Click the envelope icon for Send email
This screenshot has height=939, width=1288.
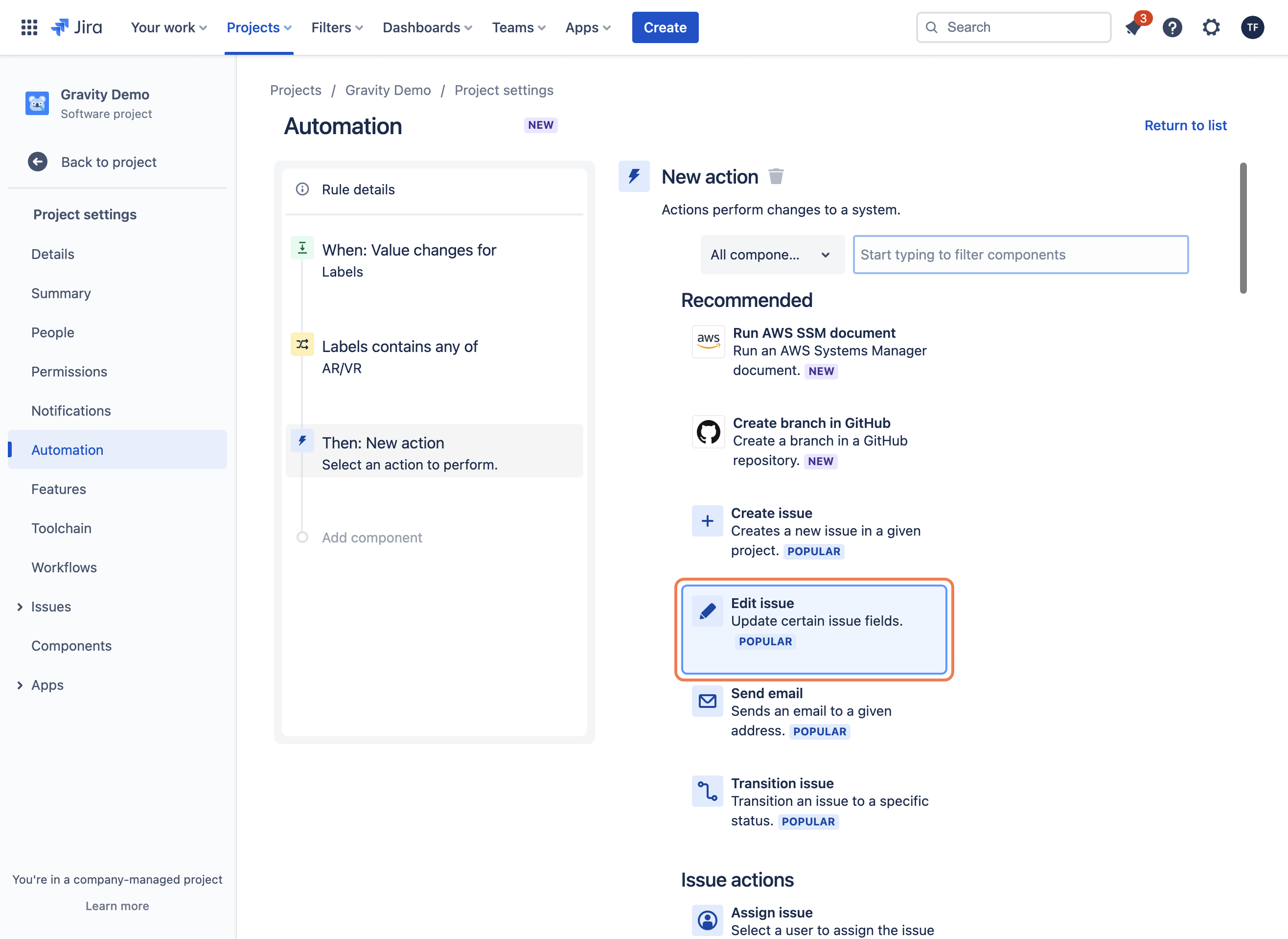[707, 701]
